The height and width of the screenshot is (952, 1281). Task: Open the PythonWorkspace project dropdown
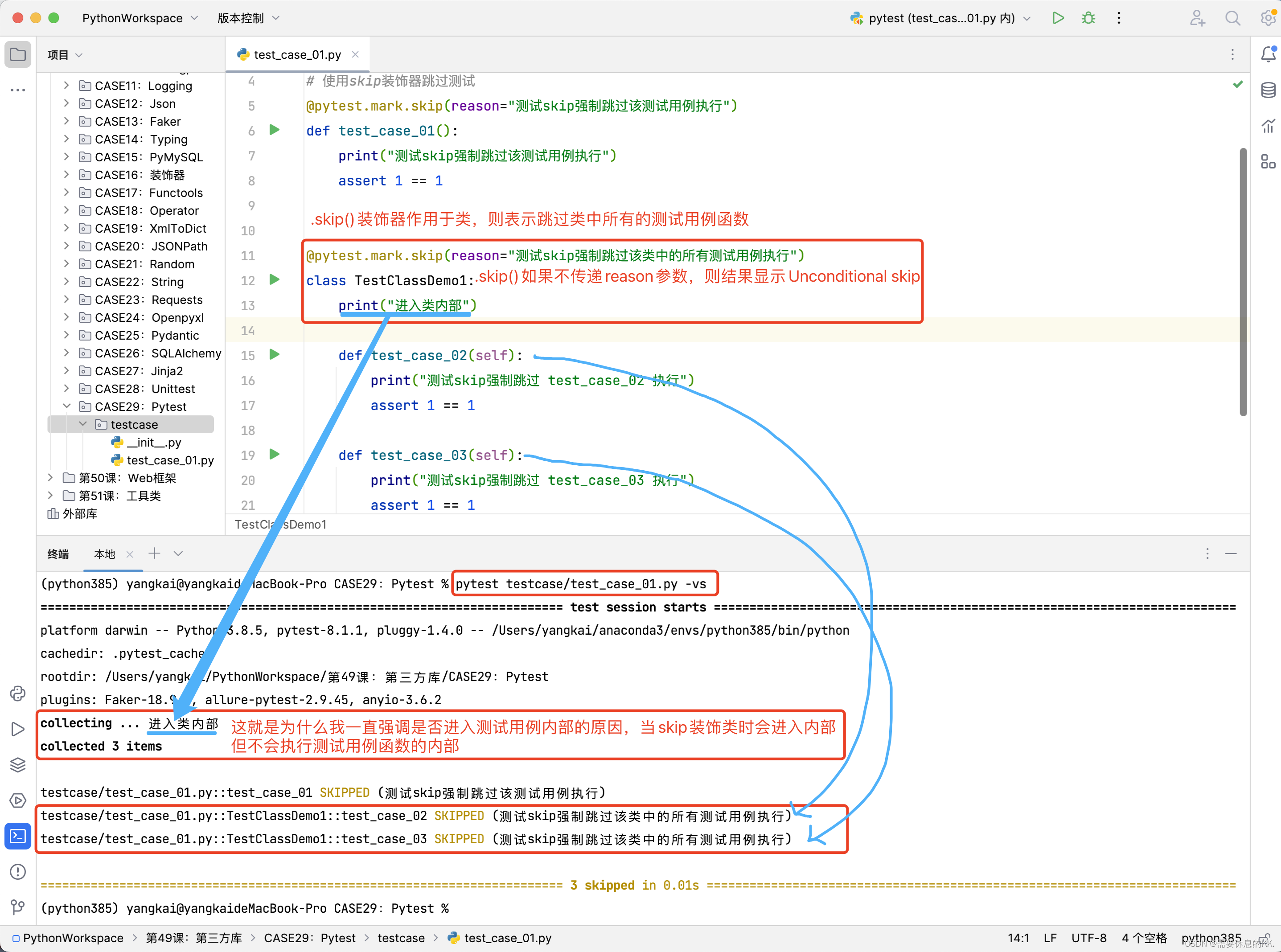pos(140,18)
